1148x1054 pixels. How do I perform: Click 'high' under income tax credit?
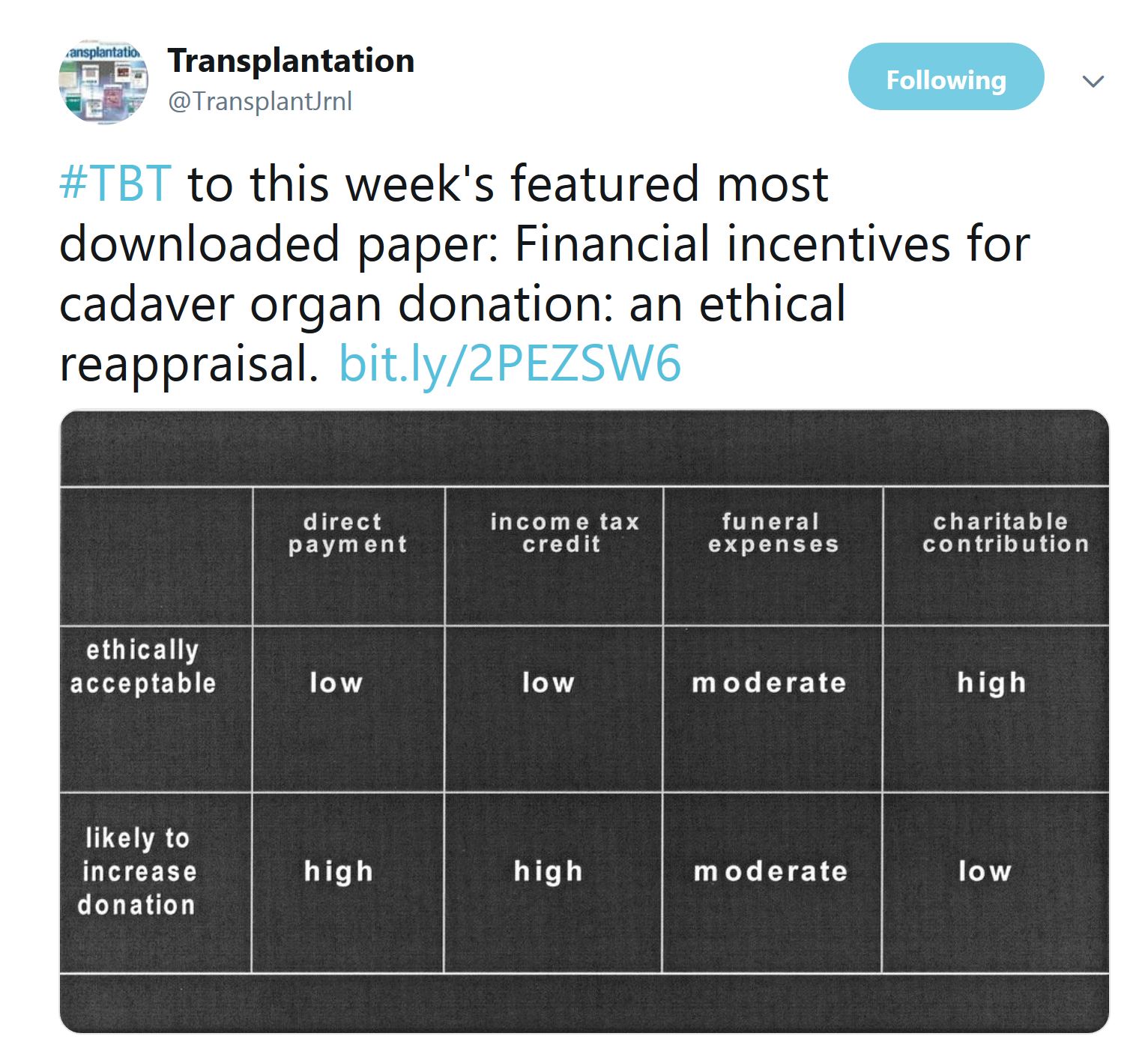[548, 871]
